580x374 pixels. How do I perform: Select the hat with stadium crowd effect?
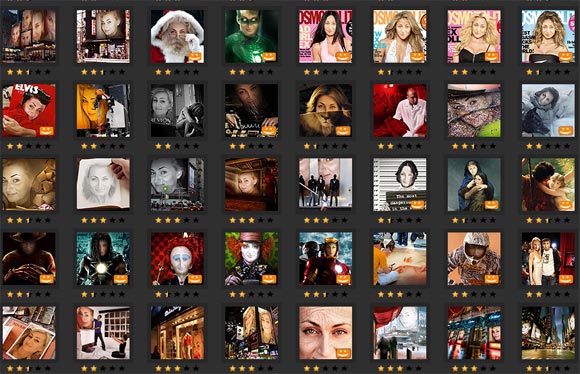[x=474, y=110]
